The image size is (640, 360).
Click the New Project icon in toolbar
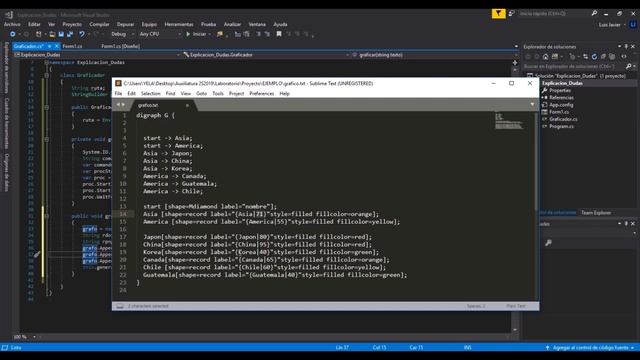(x=39, y=34)
